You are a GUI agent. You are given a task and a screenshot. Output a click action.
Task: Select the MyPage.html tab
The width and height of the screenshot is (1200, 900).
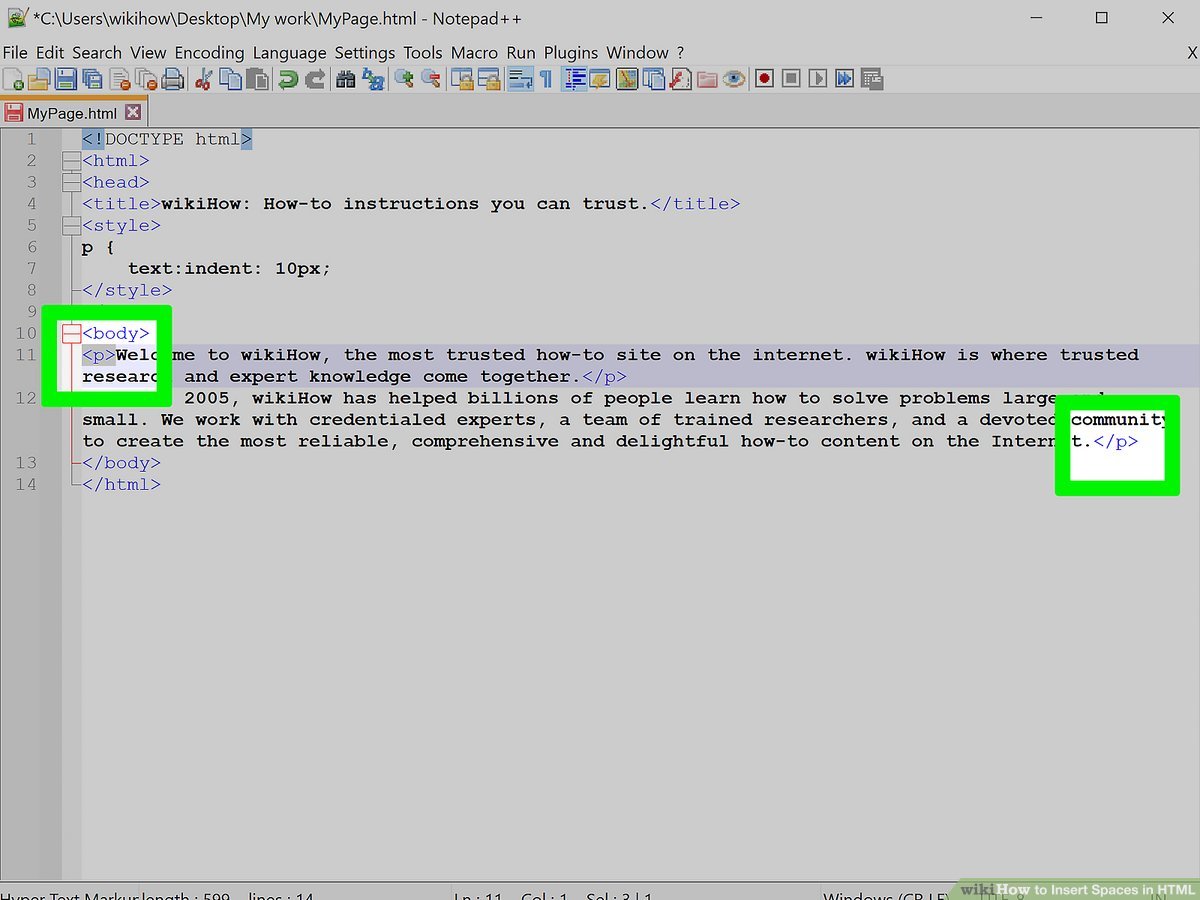[x=72, y=113]
